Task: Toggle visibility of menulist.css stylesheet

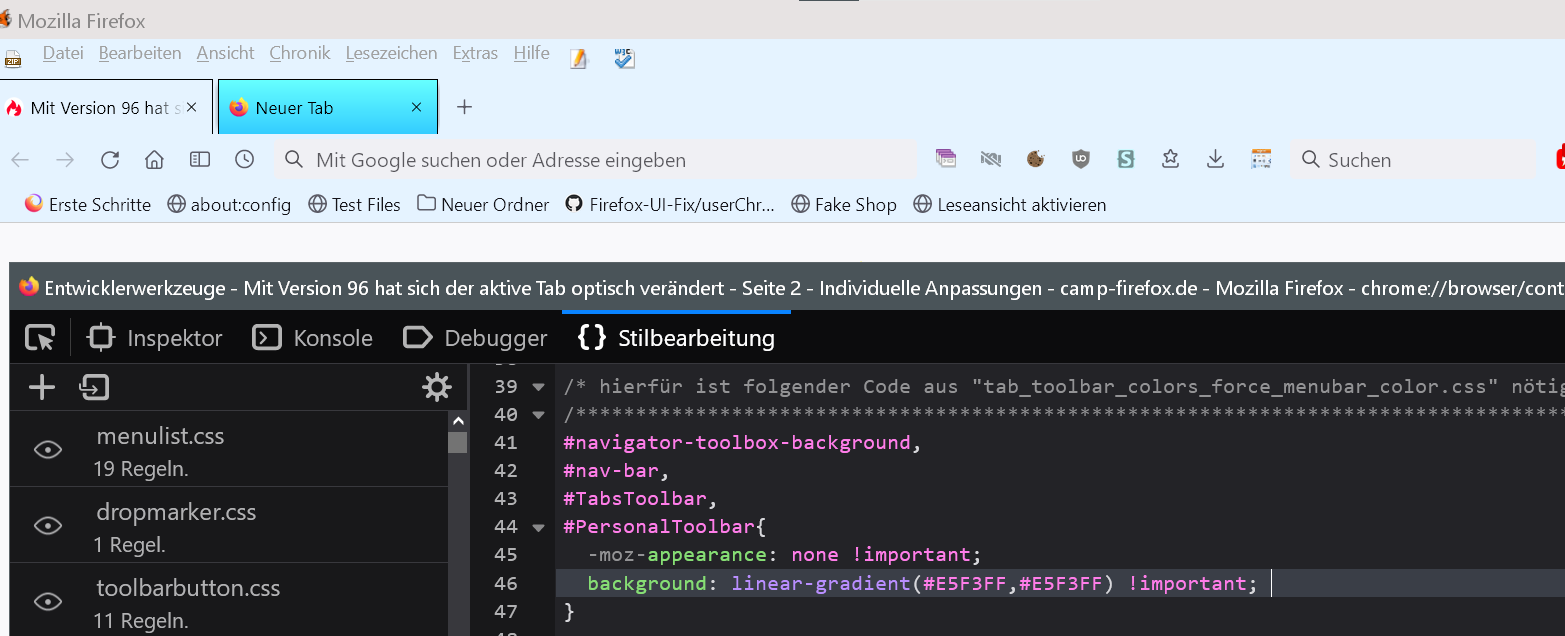Action: (x=48, y=450)
